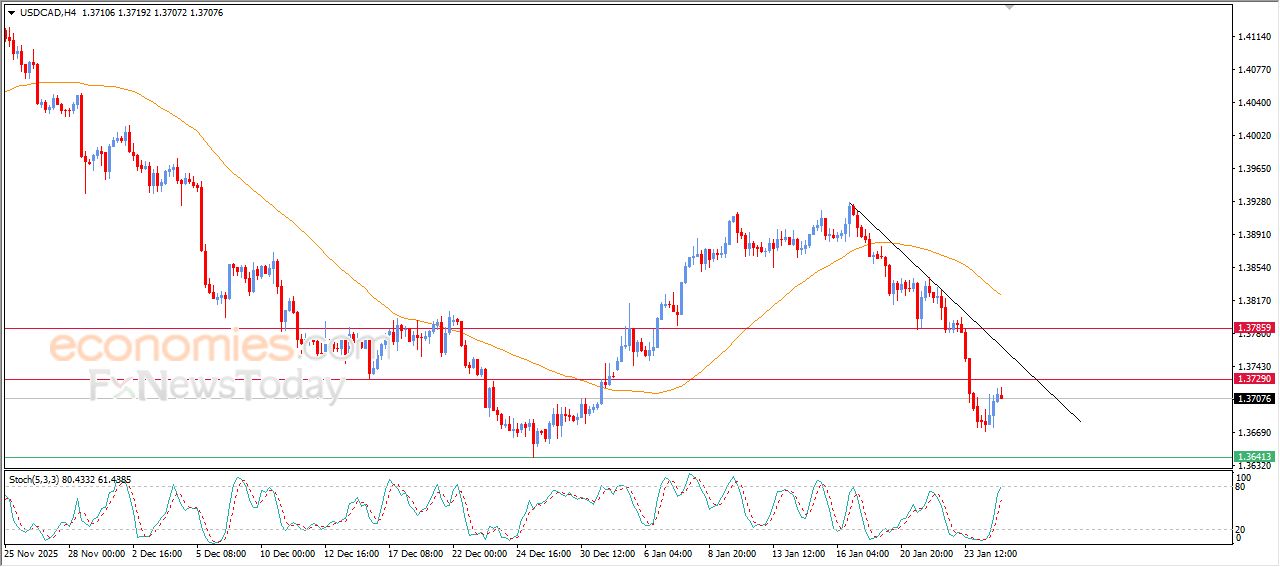Click the 25 Nov 2025 date label
The image size is (1280, 567).
click(33, 552)
